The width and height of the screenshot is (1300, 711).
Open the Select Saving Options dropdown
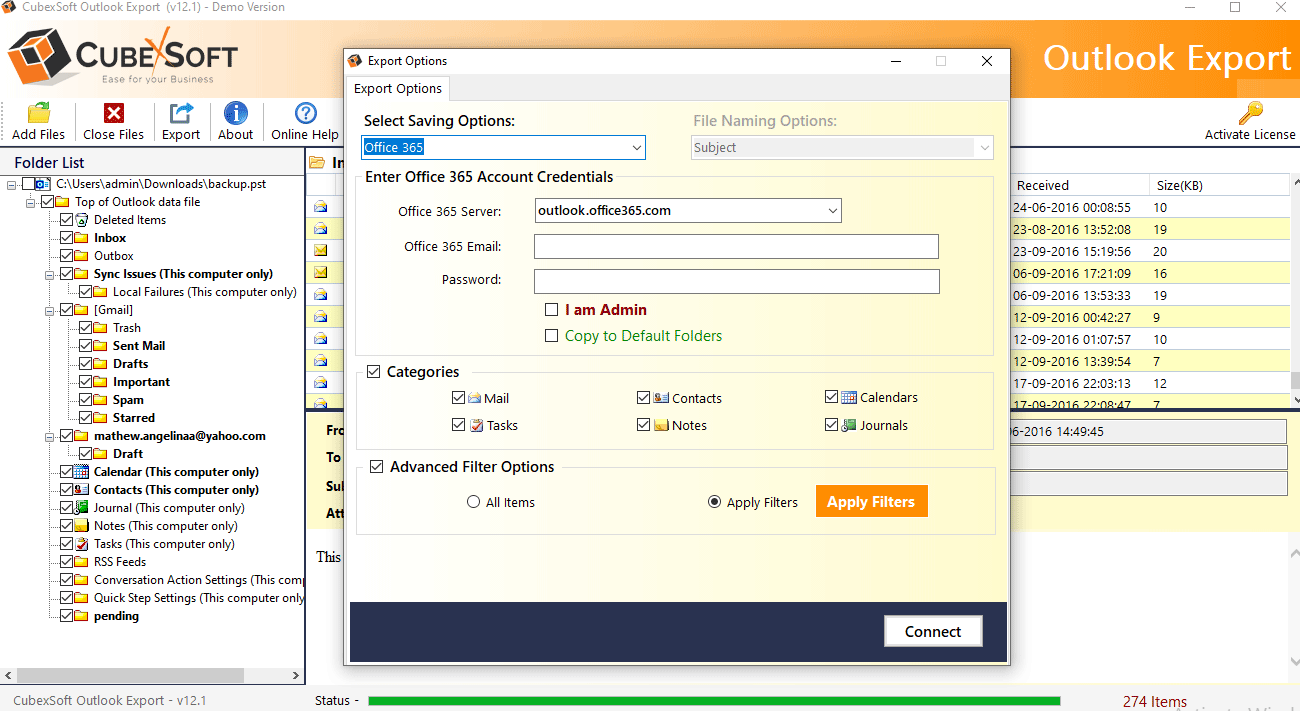coord(636,148)
